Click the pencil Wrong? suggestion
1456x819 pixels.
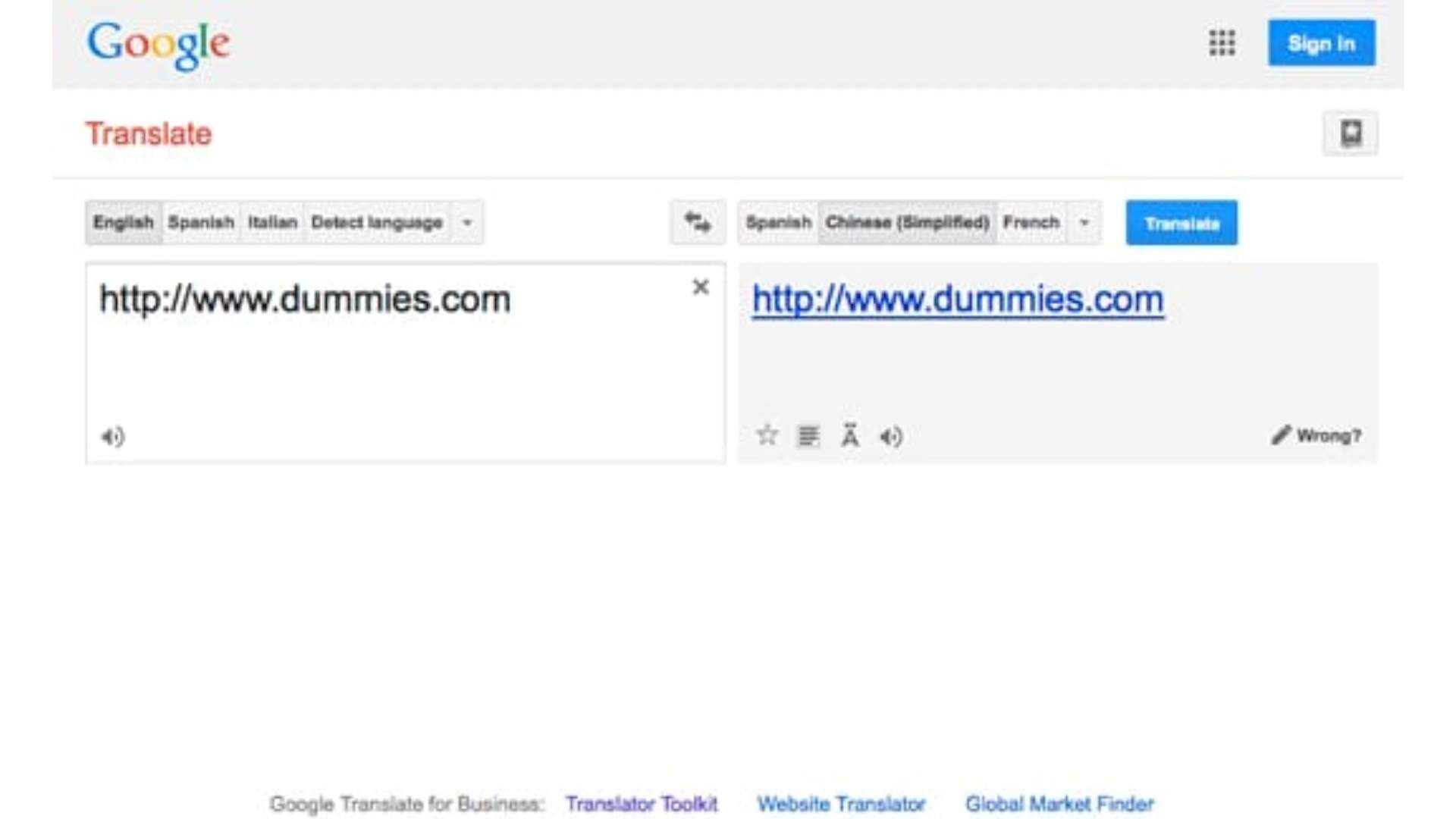1316,435
